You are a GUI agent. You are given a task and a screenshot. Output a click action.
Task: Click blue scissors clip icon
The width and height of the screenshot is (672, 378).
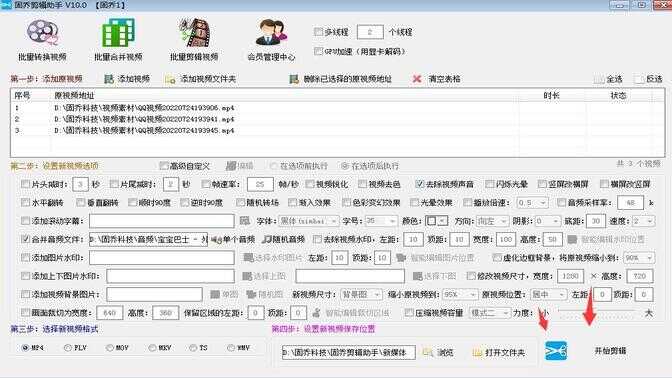pyautogui.click(x=556, y=351)
